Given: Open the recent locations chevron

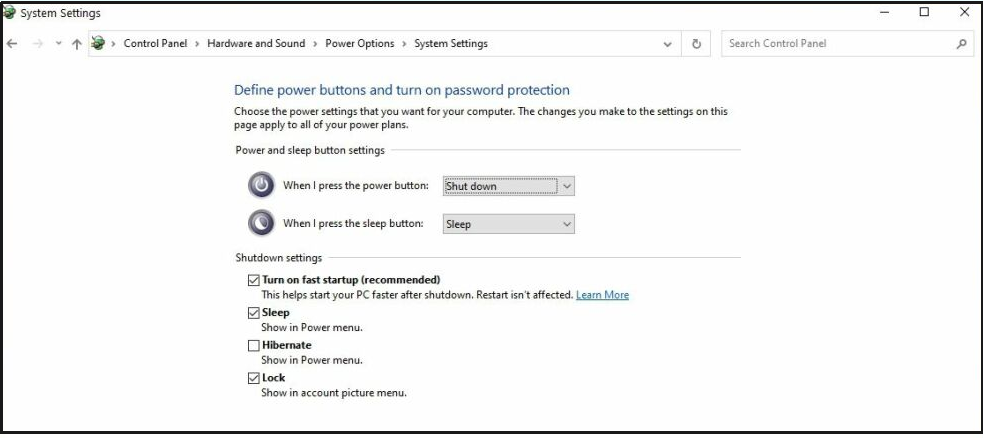Looking at the screenshot, I should [x=59, y=44].
